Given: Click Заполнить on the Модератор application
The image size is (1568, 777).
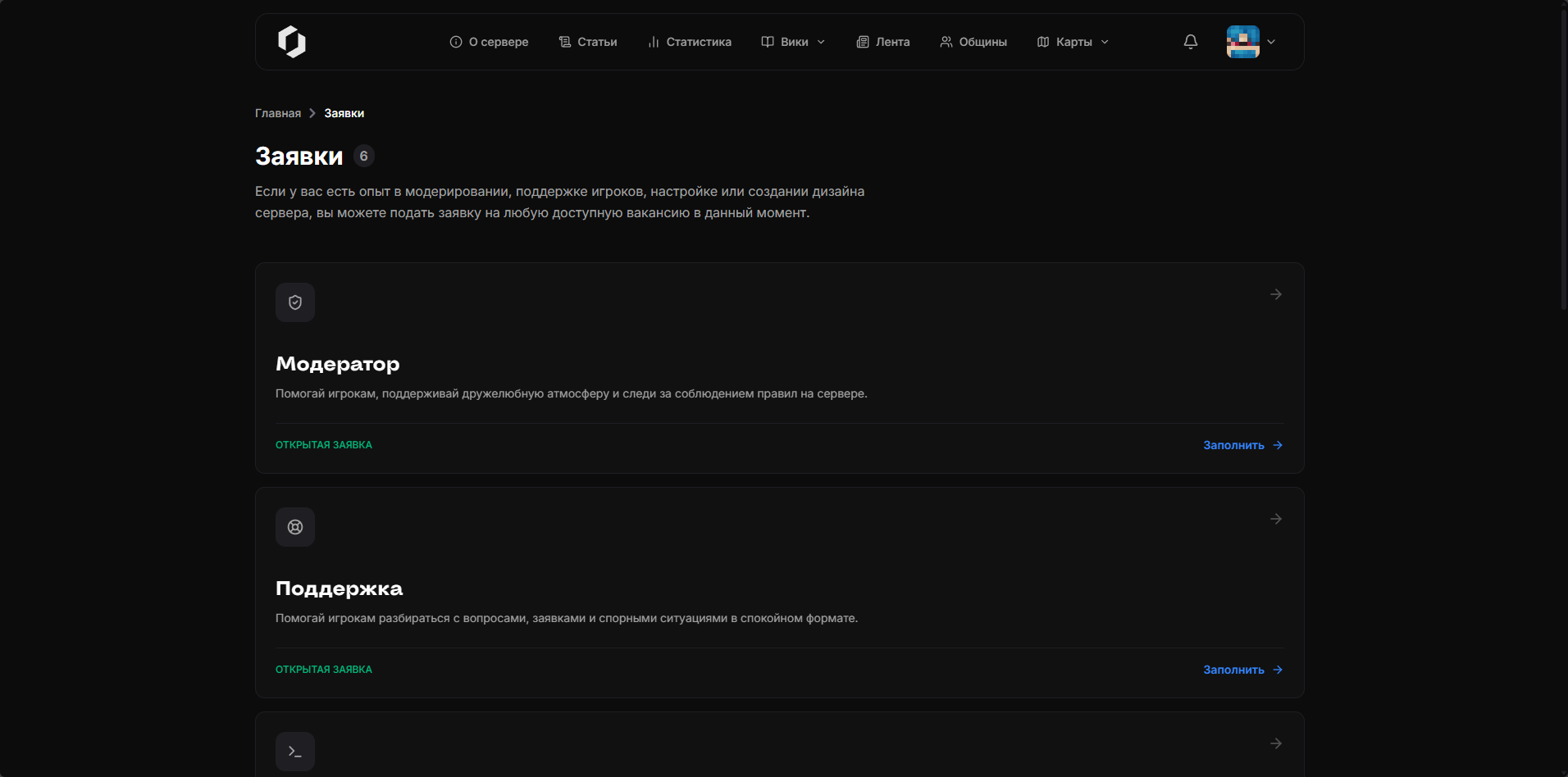Looking at the screenshot, I should (x=1243, y=445).
